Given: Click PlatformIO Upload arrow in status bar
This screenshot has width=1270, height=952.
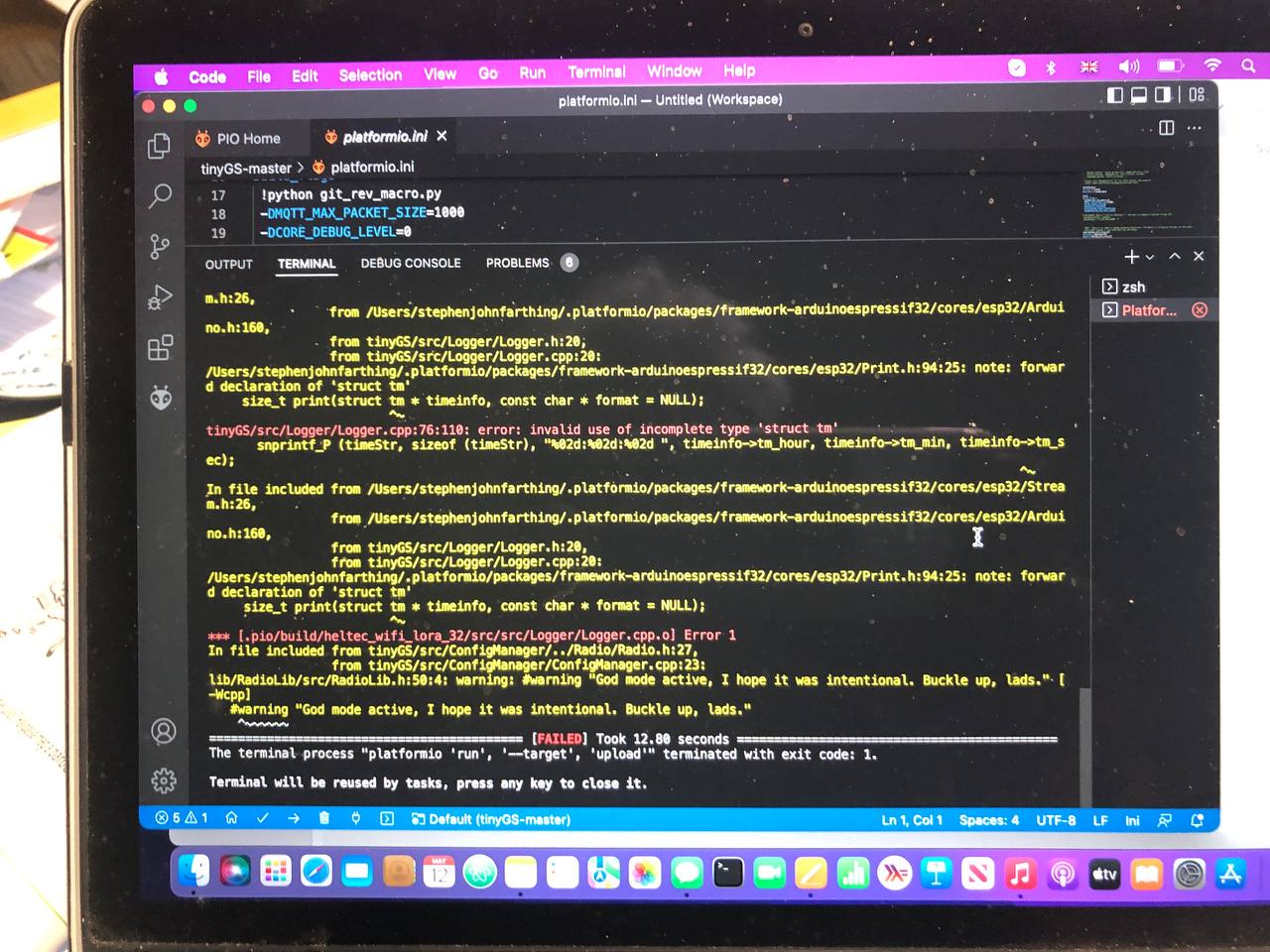Looking at the screenshot, I should point(294,818).
